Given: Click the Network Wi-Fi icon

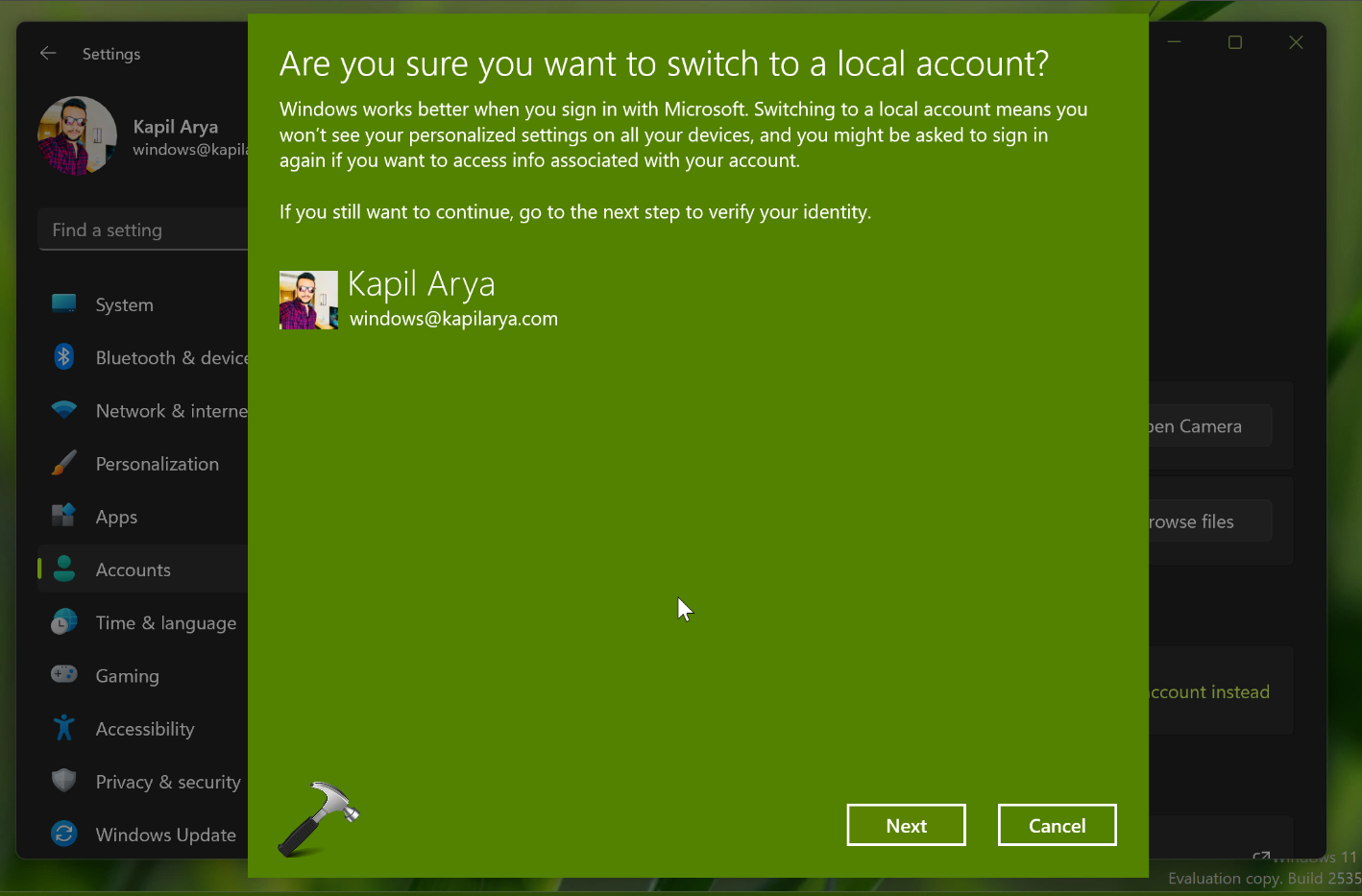Looking at the screenshot, I should coord(64,411).
